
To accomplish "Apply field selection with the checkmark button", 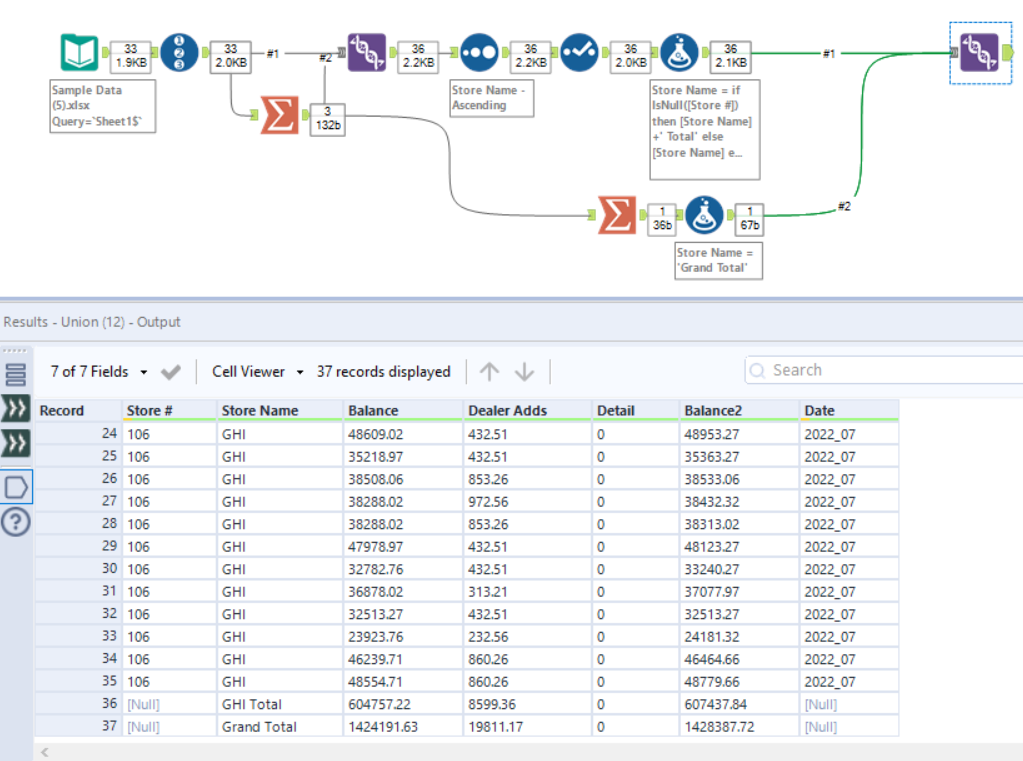I will point(171,372).
